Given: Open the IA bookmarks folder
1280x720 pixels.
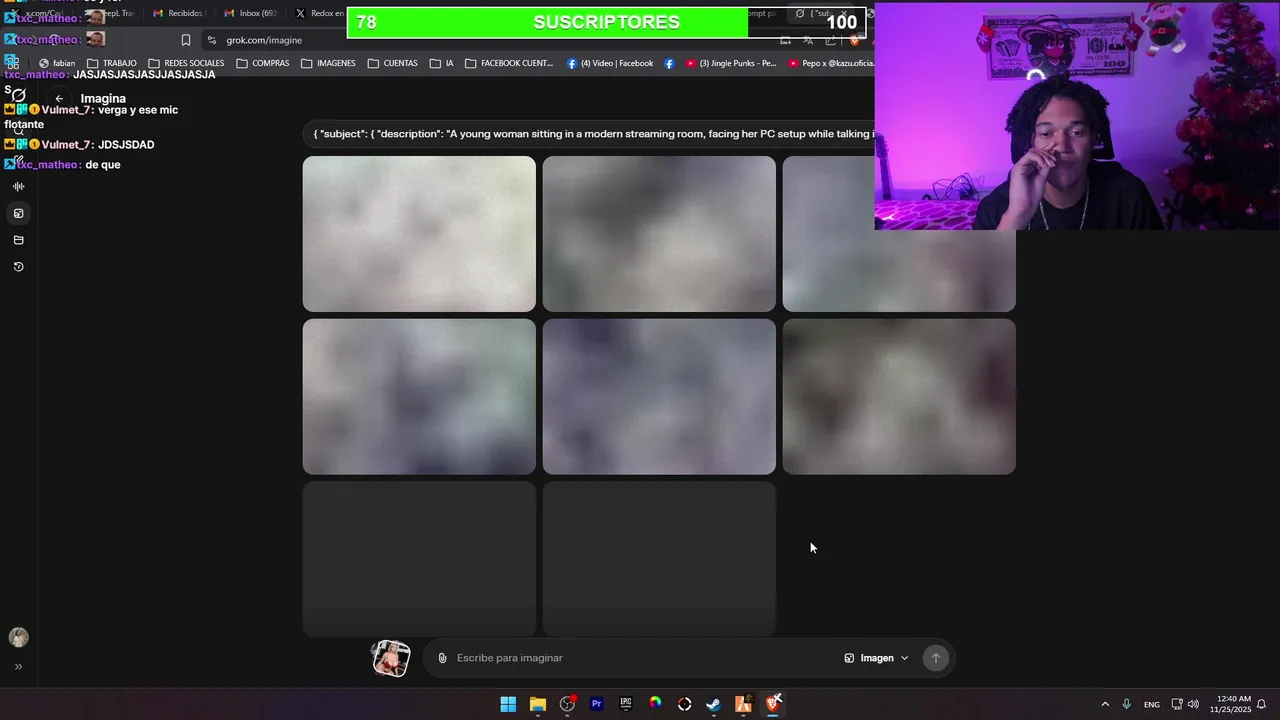Looking at the screenshot, I should (x=442, y=63).
